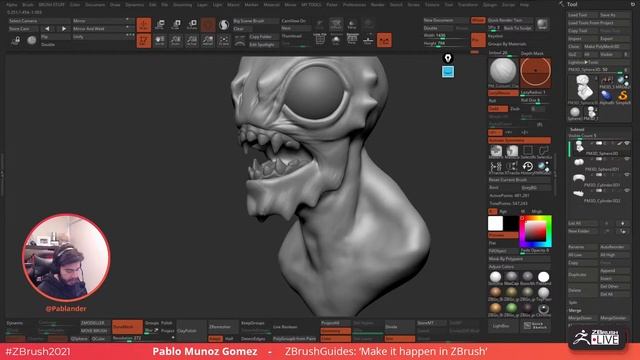The image size is (640, 360).
Task: Select the AlphaBrush blue tool icon
Action: pyautogui.click(x=607, y=96)
